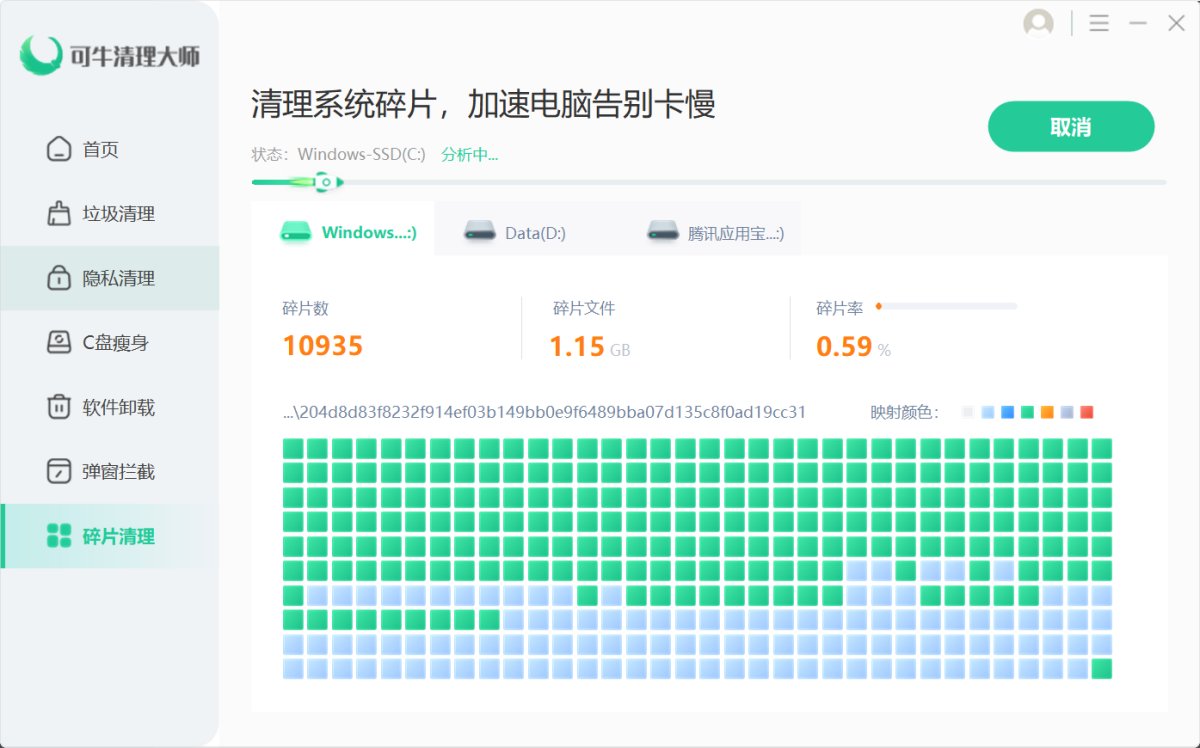
Task: Click the file path ending in 19cc31
Action: tap(544, 412)
